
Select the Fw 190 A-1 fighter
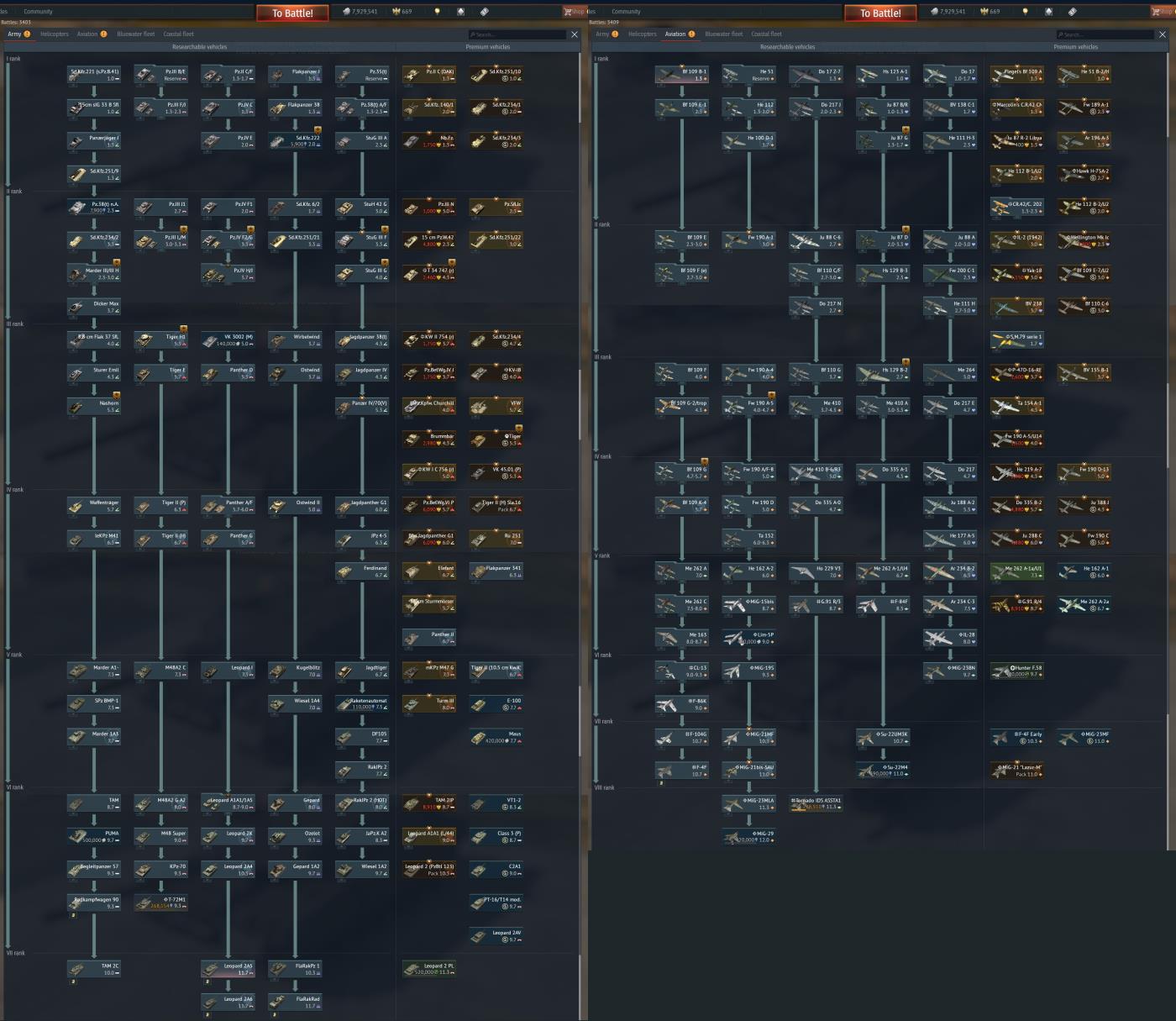tap(748, 240)
